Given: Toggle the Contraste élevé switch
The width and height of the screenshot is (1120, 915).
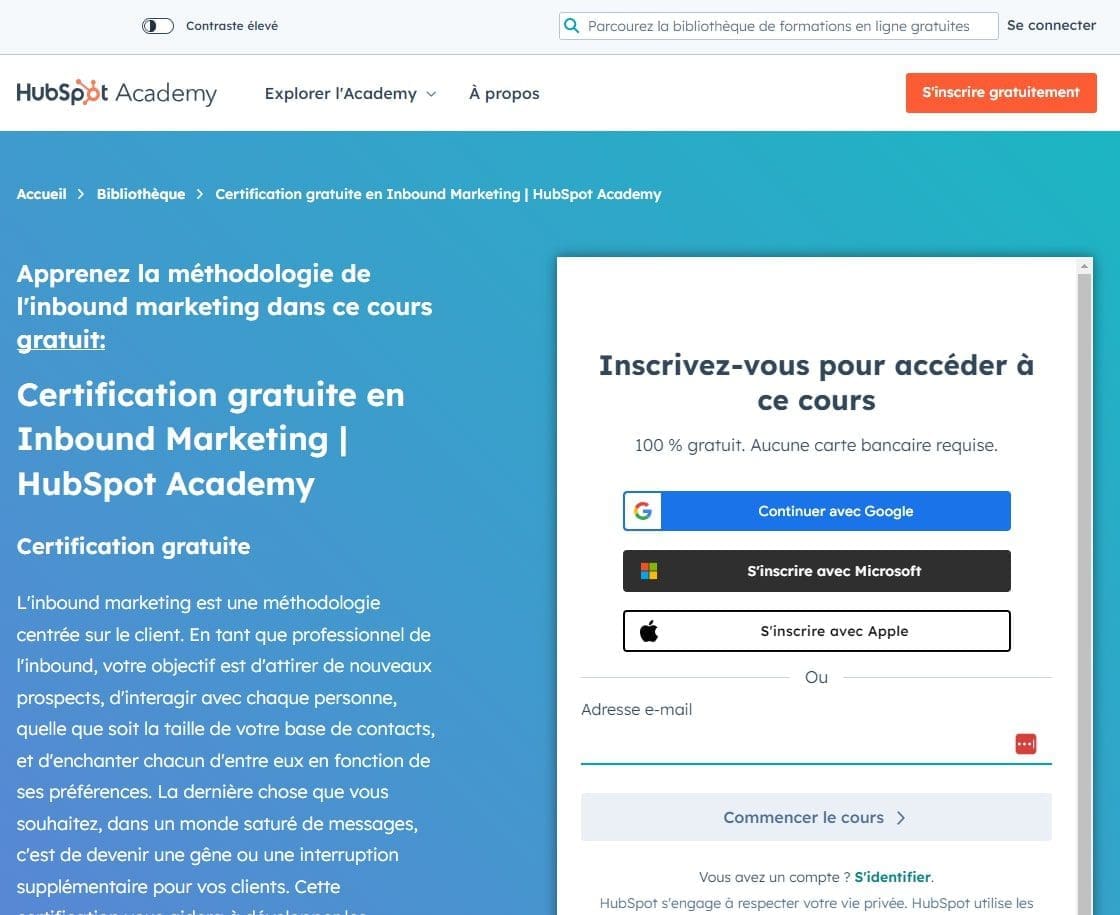Looking at the screenshot, I should (157, 26).
